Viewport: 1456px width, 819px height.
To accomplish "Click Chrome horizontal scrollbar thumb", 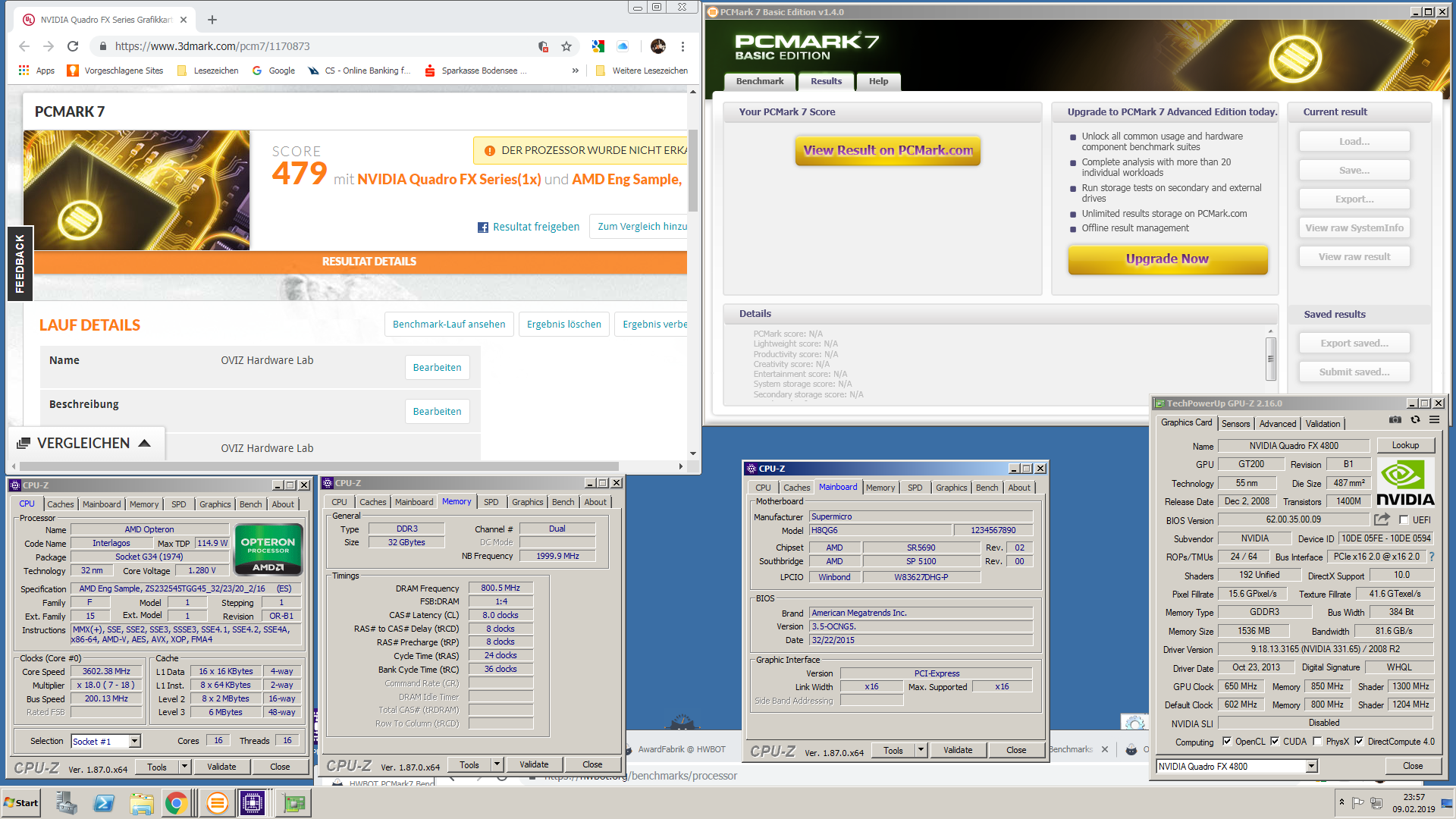I will click(318, 466).
